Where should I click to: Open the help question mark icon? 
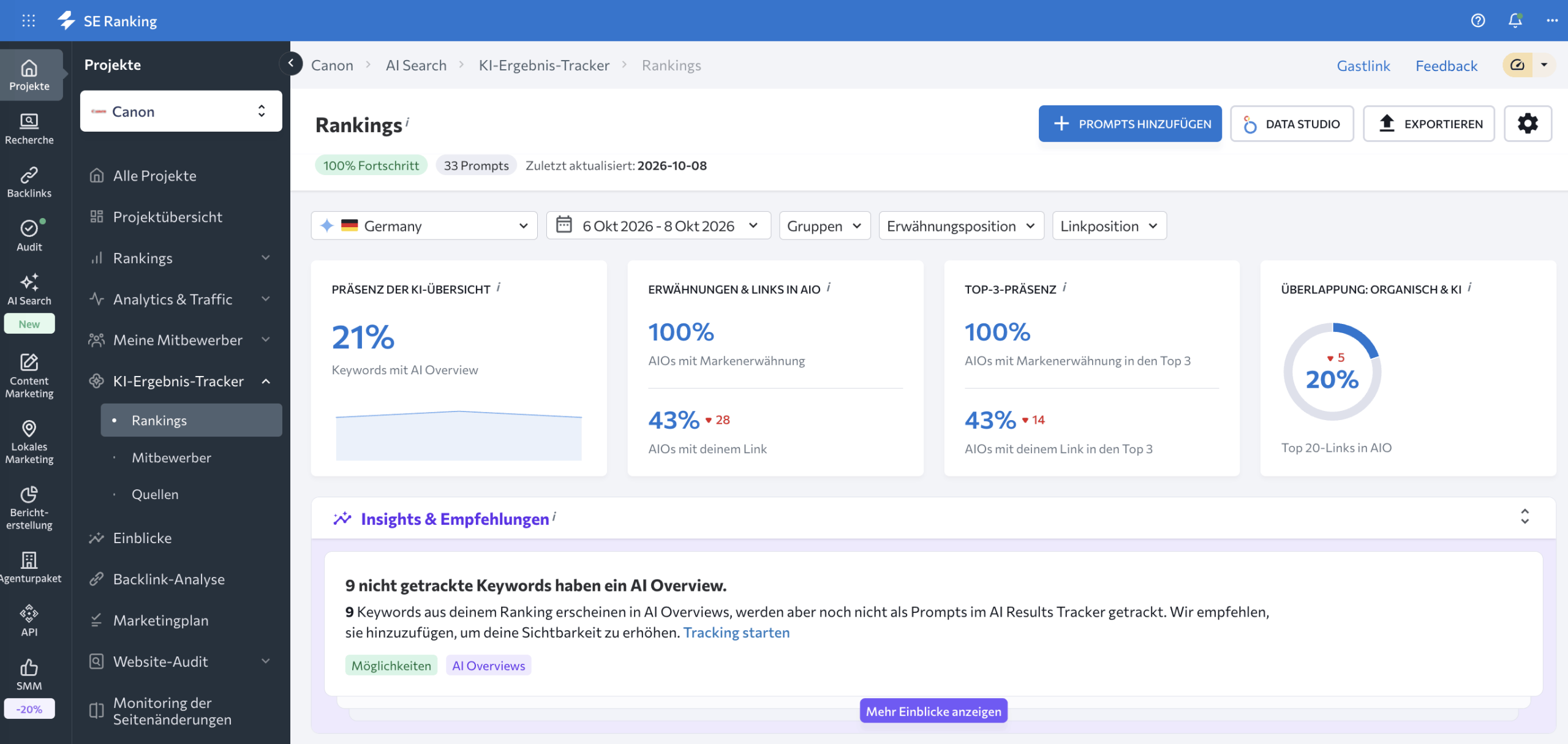pyautogui.click(x=1478, y=21)
